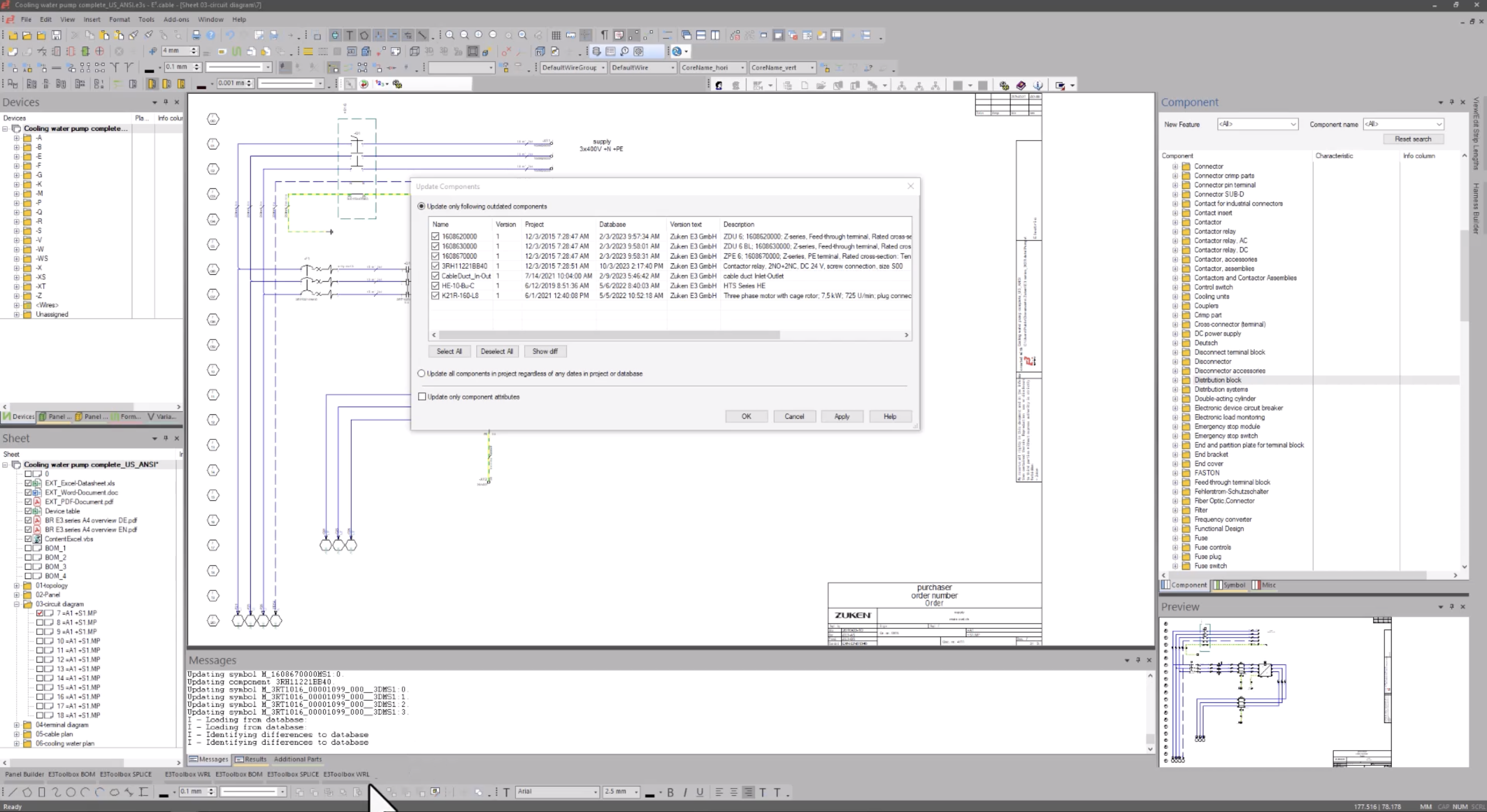Toggle Italic text formatting

click(685, 792)
